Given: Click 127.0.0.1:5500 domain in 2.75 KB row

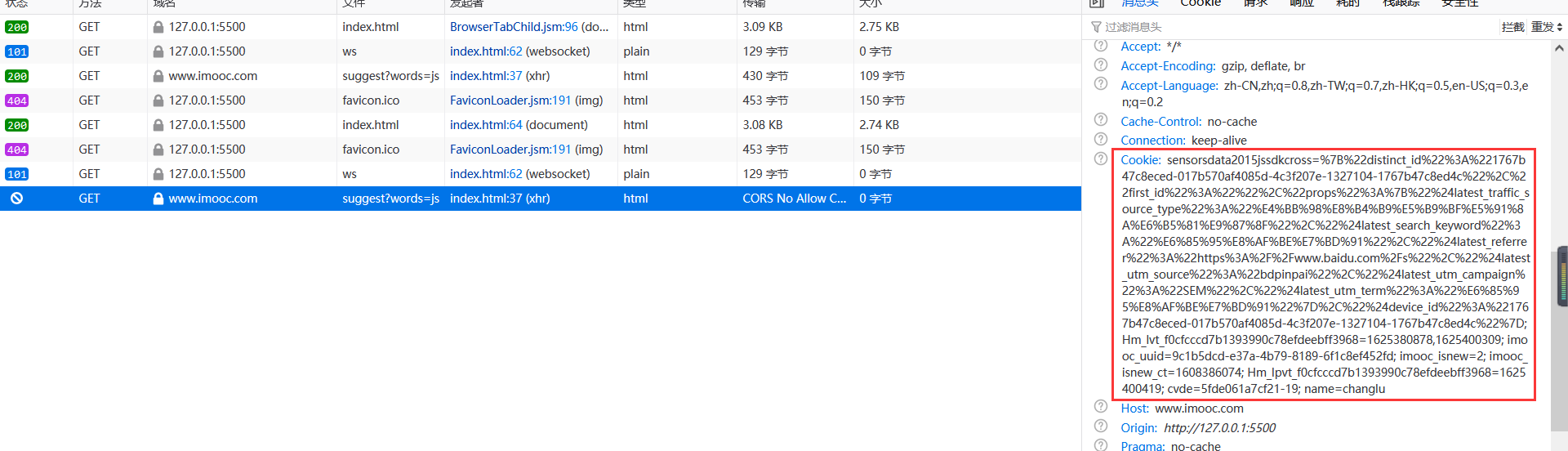Looking at the screenshot, I should point(207,27).
